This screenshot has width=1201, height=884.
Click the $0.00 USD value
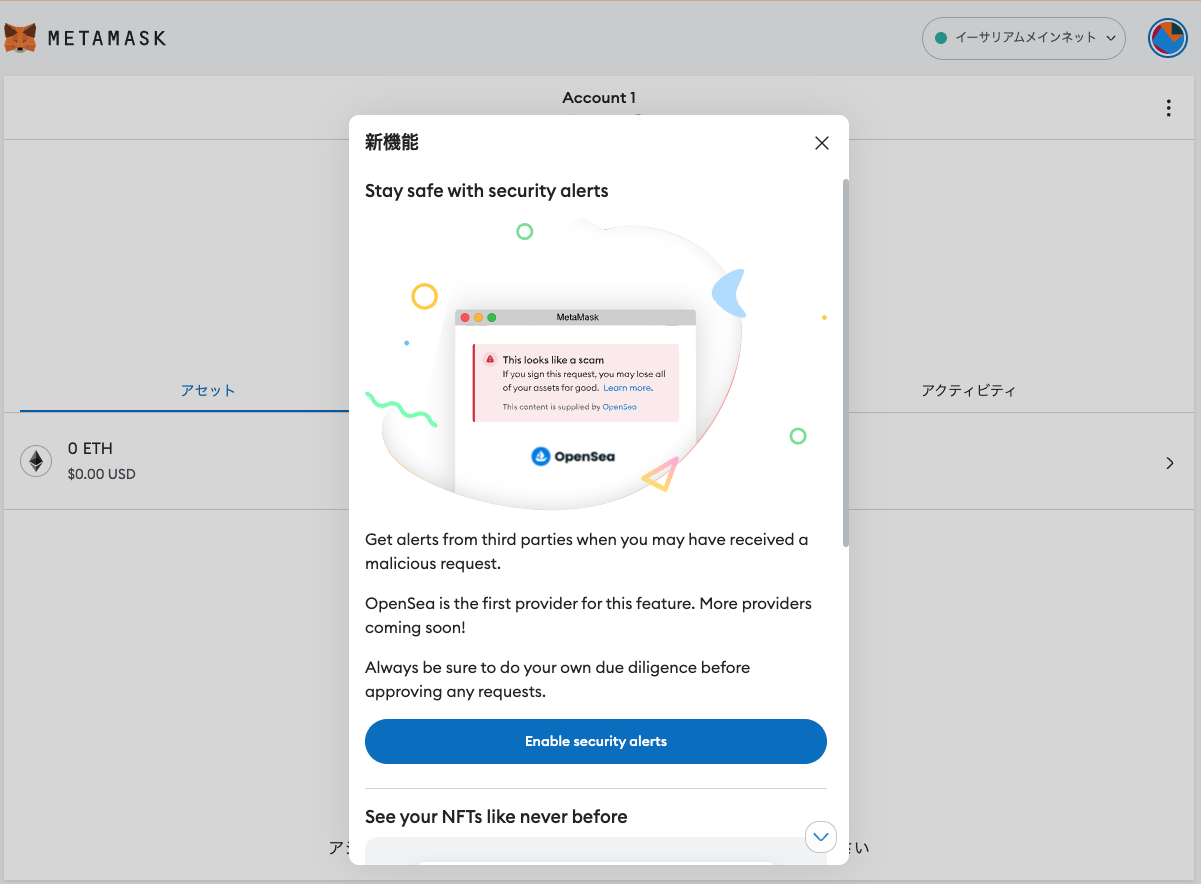point(101,474)
